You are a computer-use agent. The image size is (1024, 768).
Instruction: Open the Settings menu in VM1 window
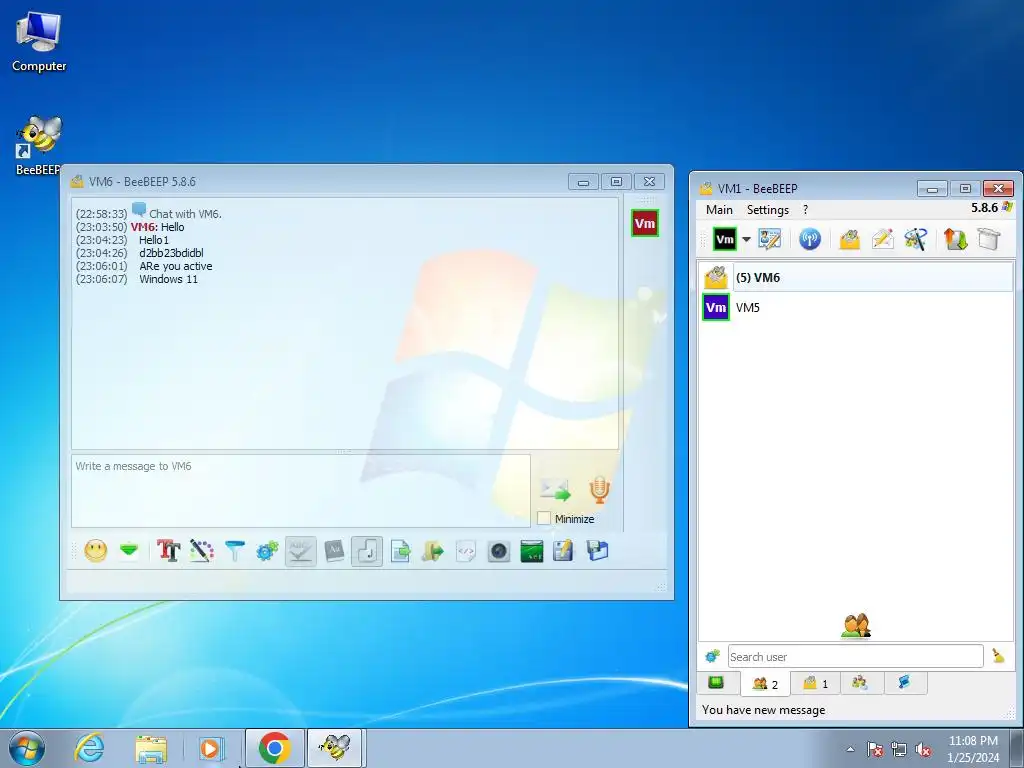point(767,210)
